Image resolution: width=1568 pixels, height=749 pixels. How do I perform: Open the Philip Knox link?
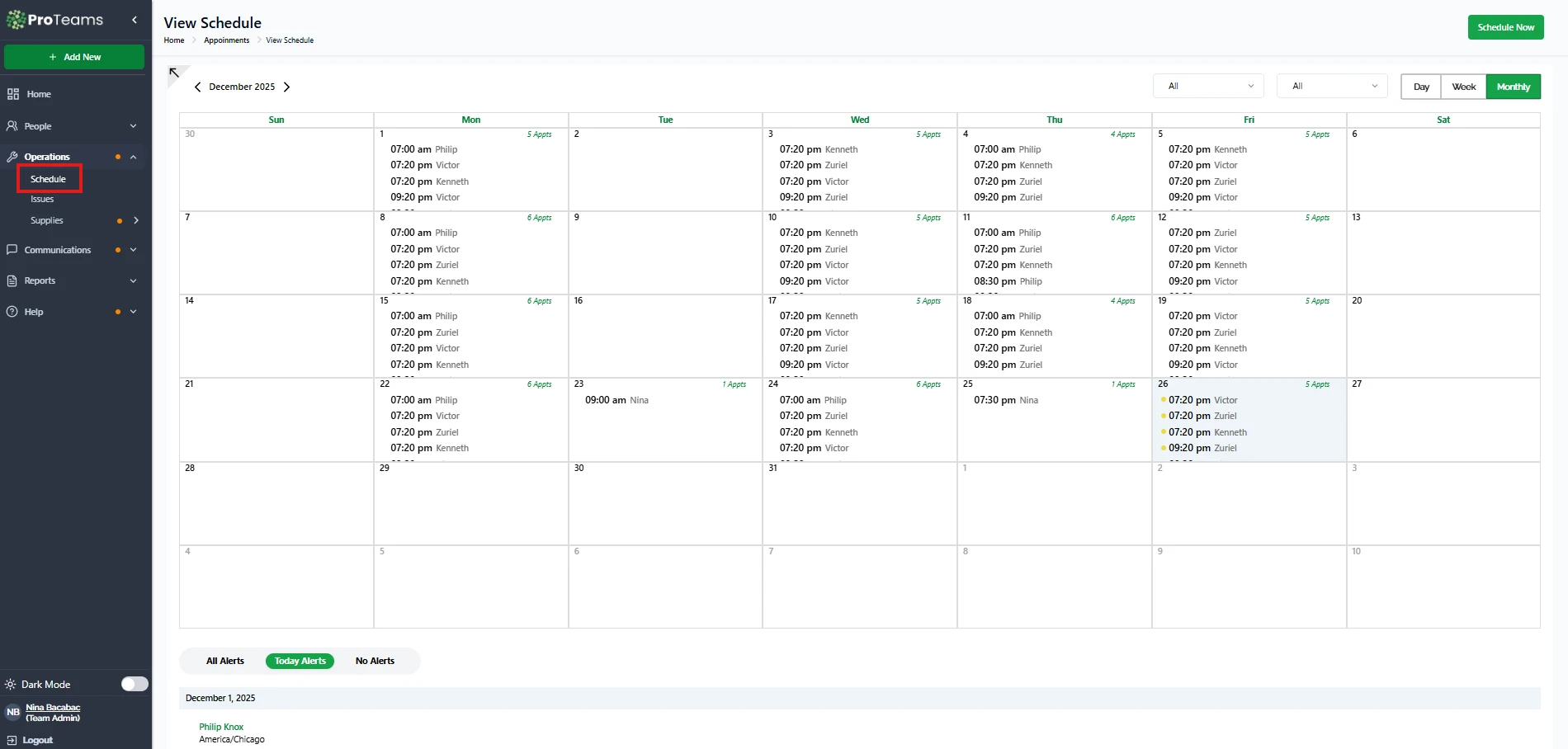point(221,727)
